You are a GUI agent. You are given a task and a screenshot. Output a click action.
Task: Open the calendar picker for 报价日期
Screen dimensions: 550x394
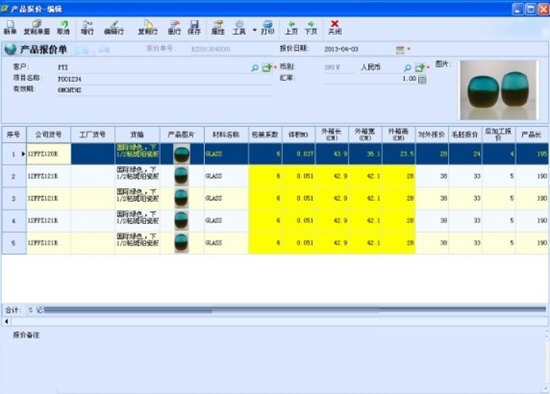[400, 49]
